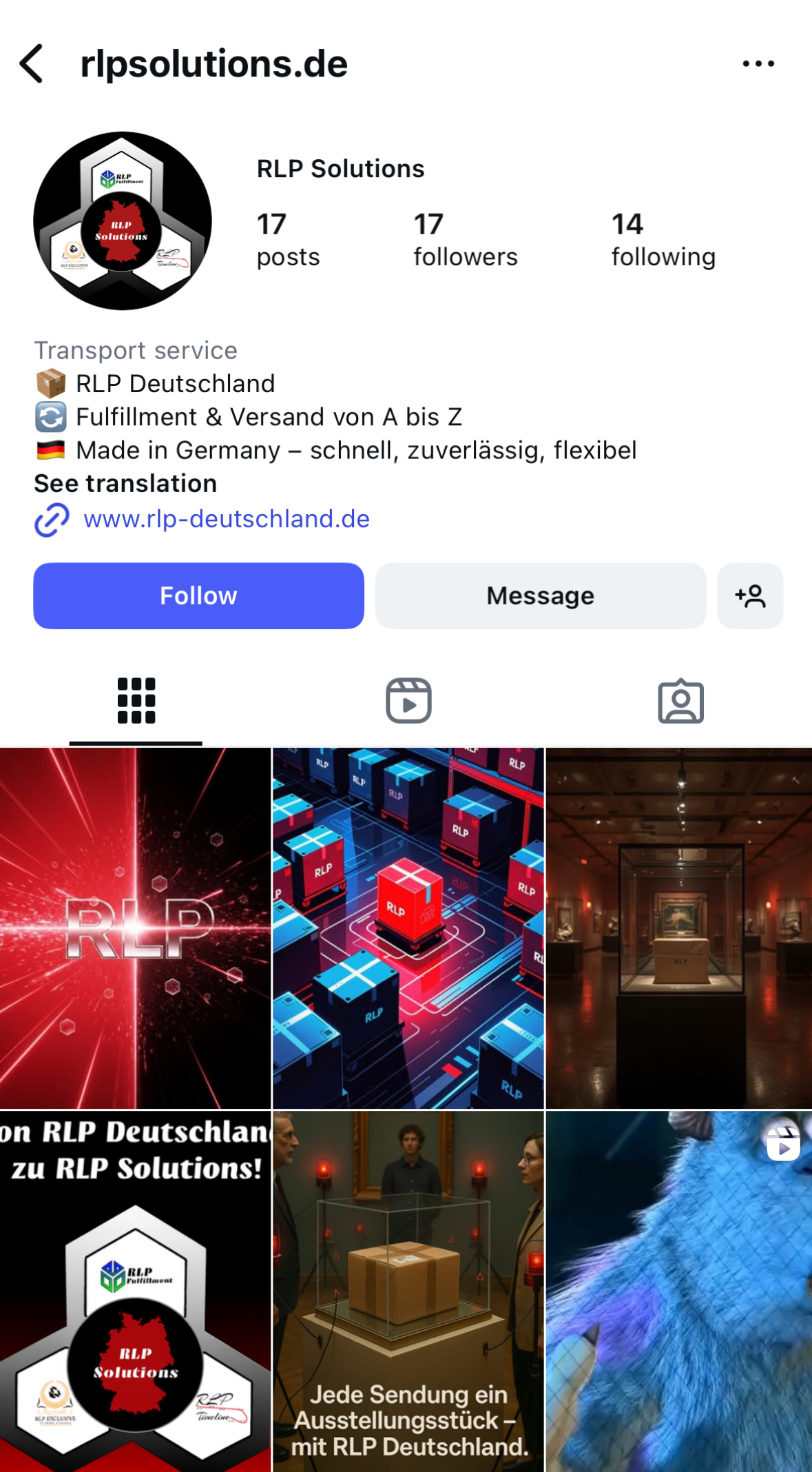Screen dimensions: 812x1472
Task: Open the tagged photos tab
Action: click(x=680, y=701)
